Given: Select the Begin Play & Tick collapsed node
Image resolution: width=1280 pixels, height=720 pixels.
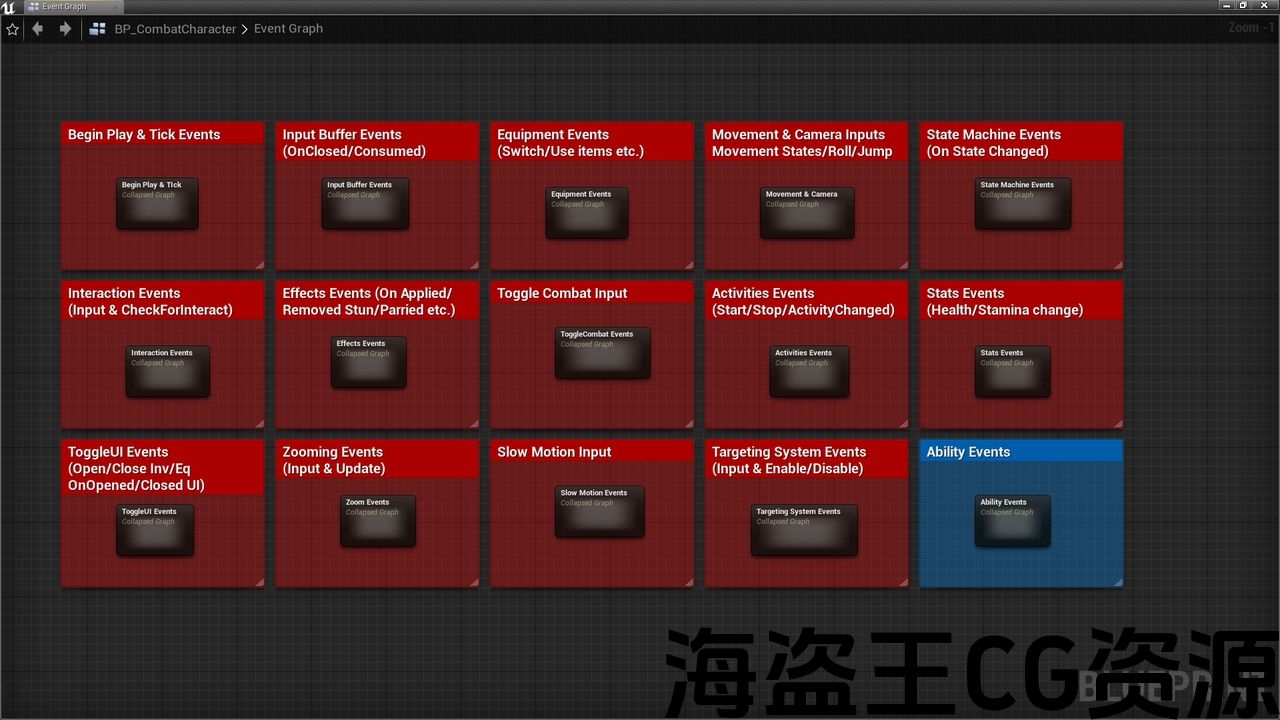Looking at the screenshot, I should click(x=157, y=204).
